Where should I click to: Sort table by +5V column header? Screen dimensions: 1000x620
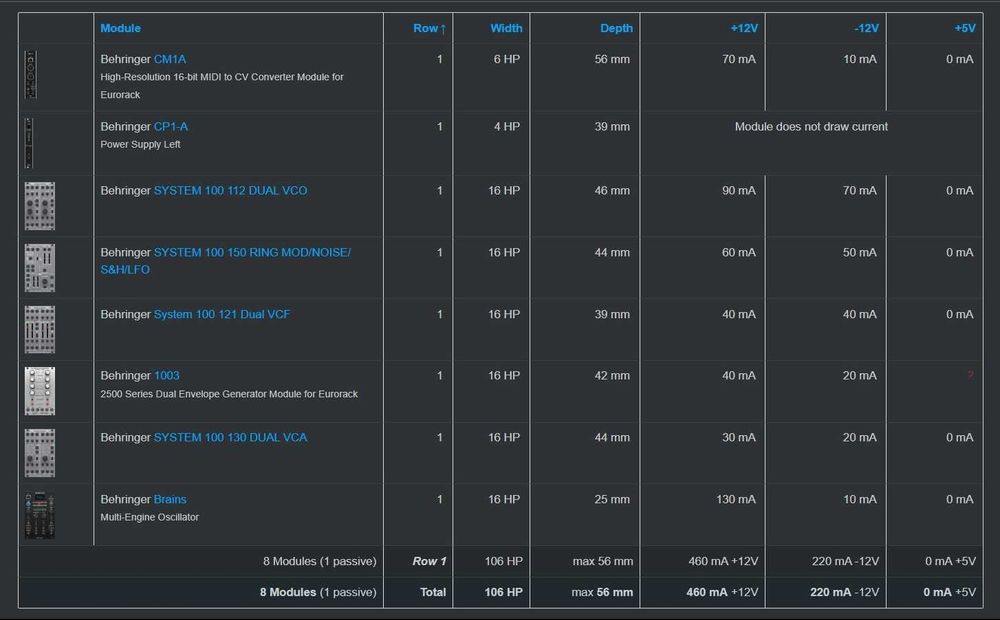pyautogui.click(x=965, y=28)
